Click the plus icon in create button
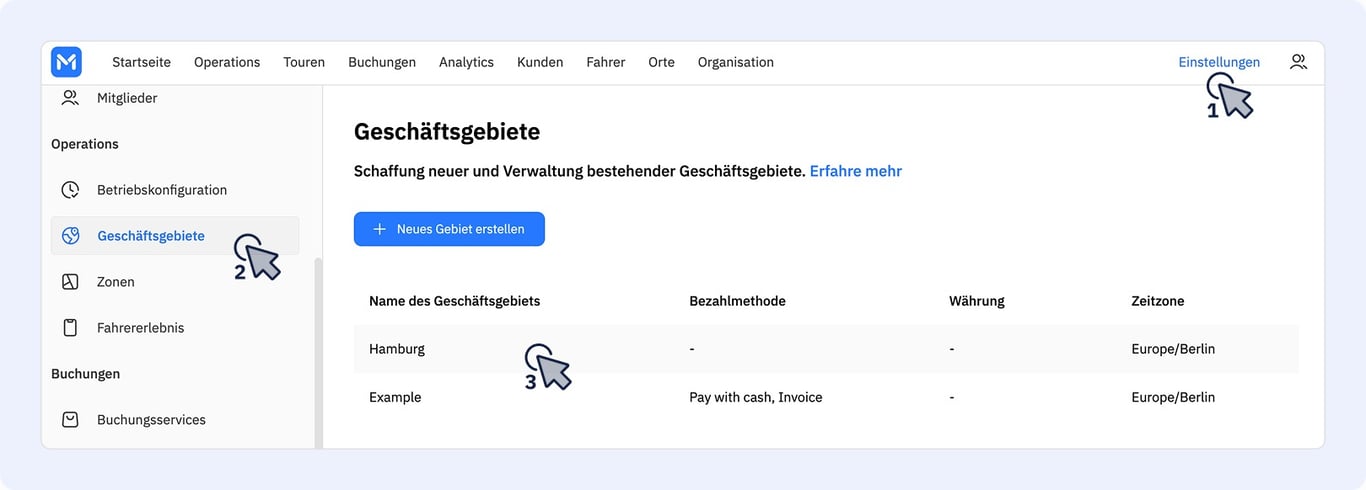1366x490 pixels. 379,229
